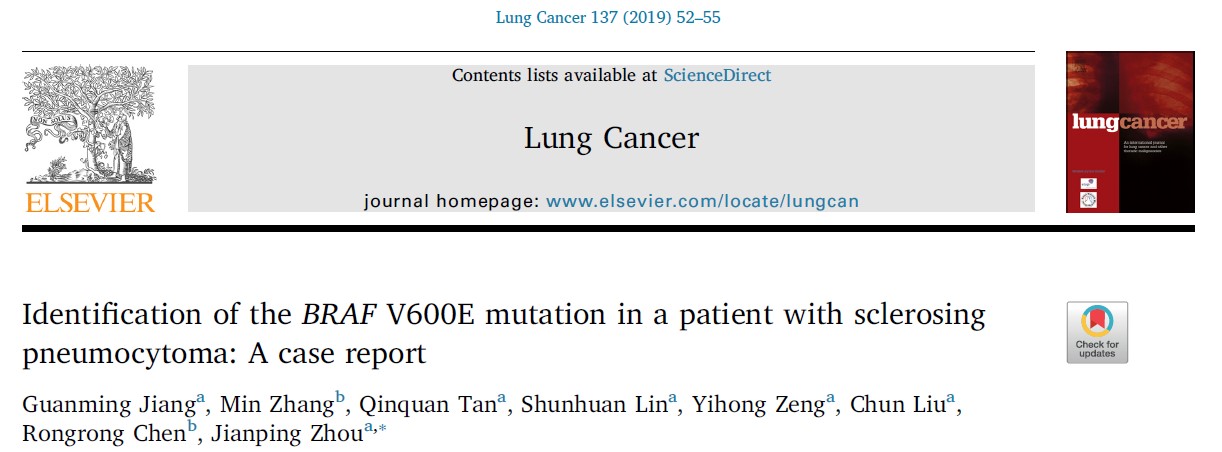Select author Guanming Jiang

coord(108,405)
